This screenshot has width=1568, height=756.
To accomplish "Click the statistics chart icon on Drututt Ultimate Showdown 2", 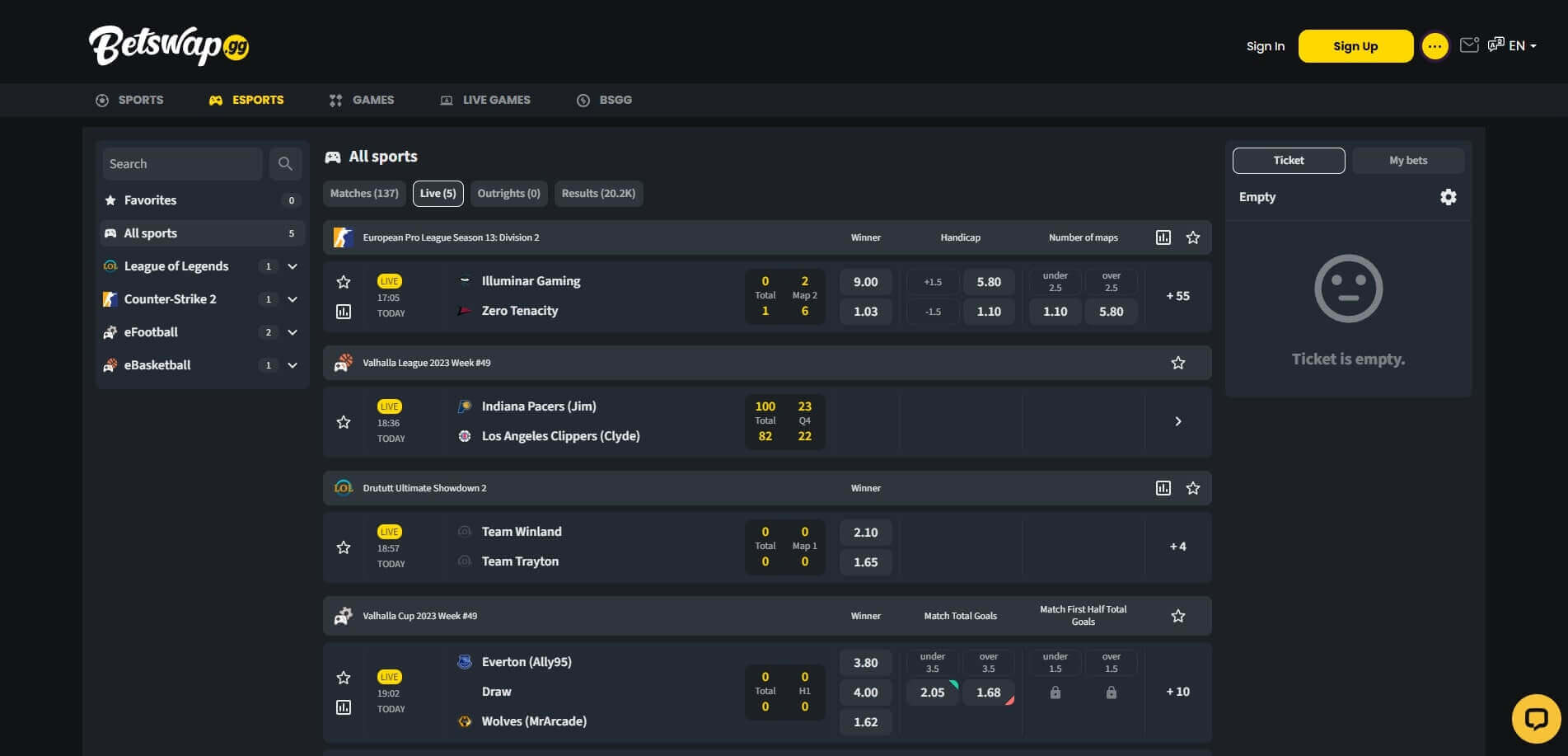I will (1163, 487).
